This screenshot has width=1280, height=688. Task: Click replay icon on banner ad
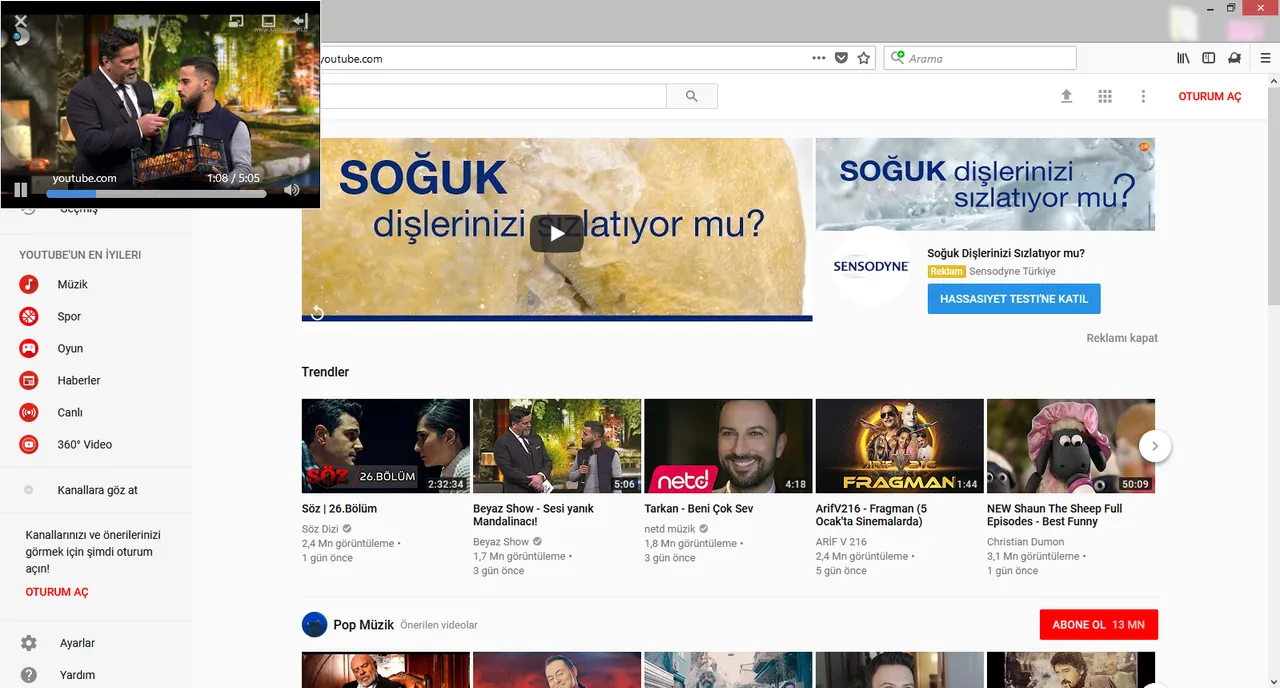tap(317, 313)
